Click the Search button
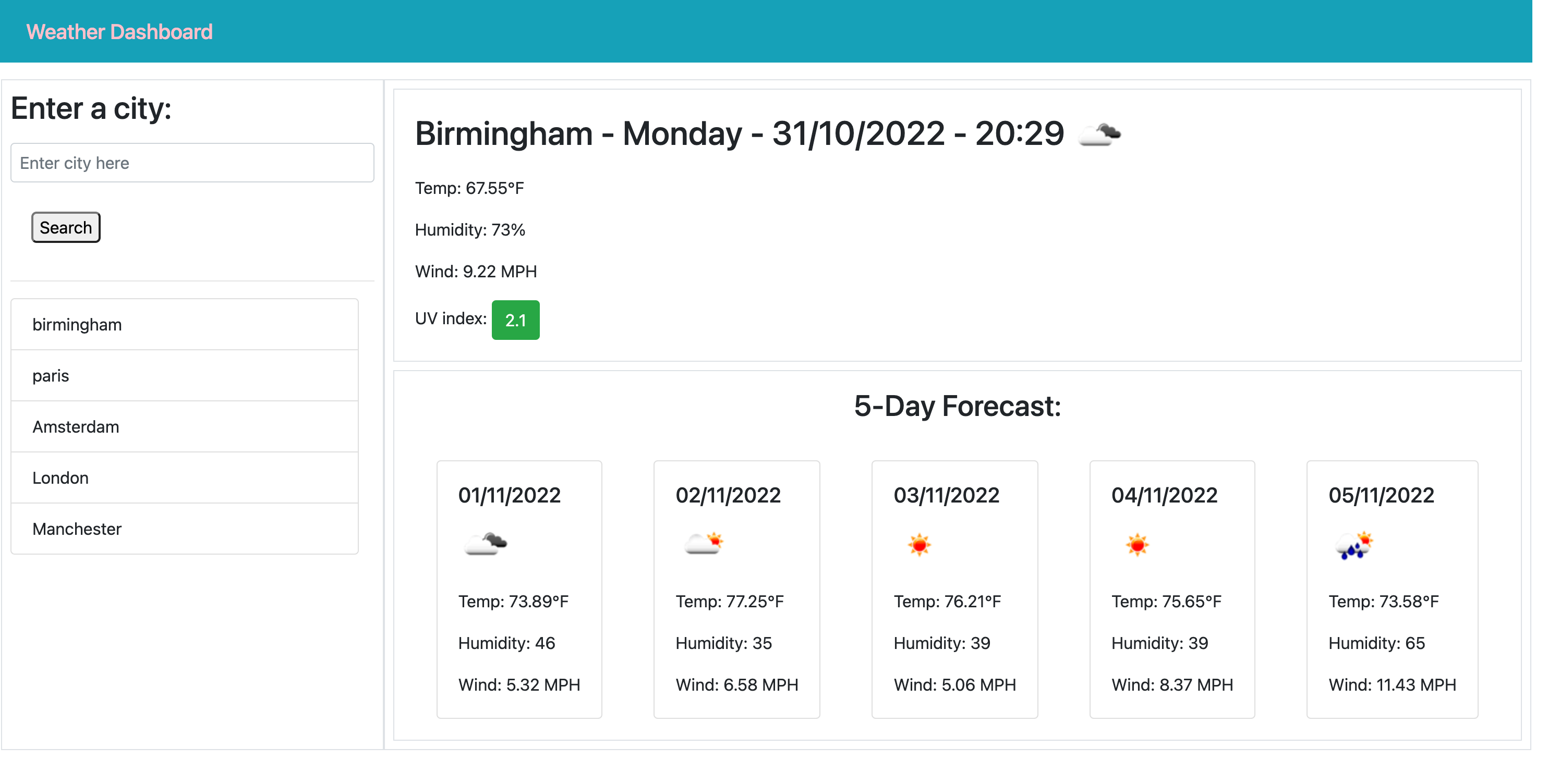The width and height of the screenshot is (1548, 784). [x=66, y=227]
